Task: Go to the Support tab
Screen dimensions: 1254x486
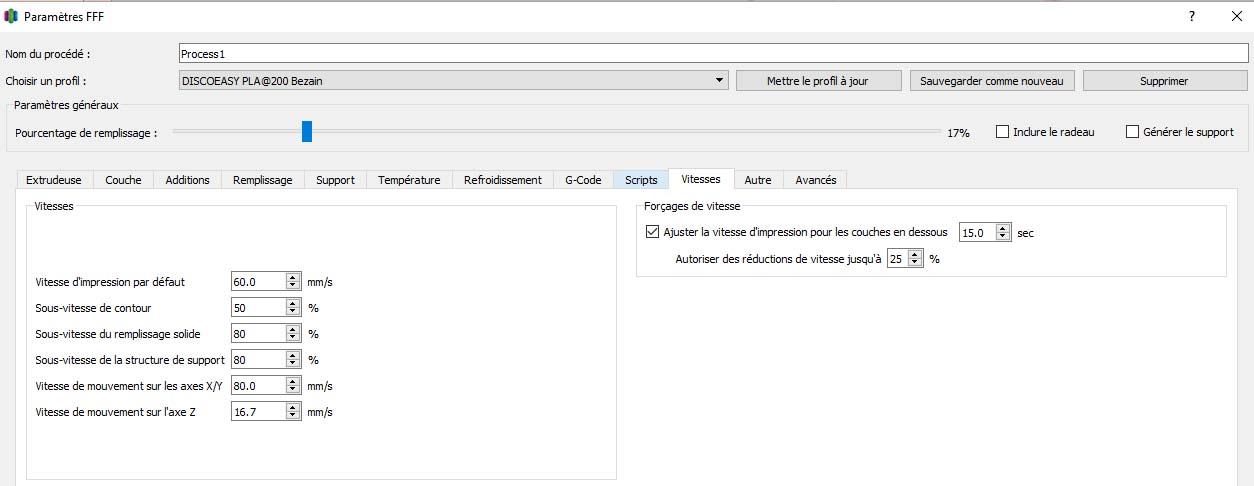Action: [335, 180]
